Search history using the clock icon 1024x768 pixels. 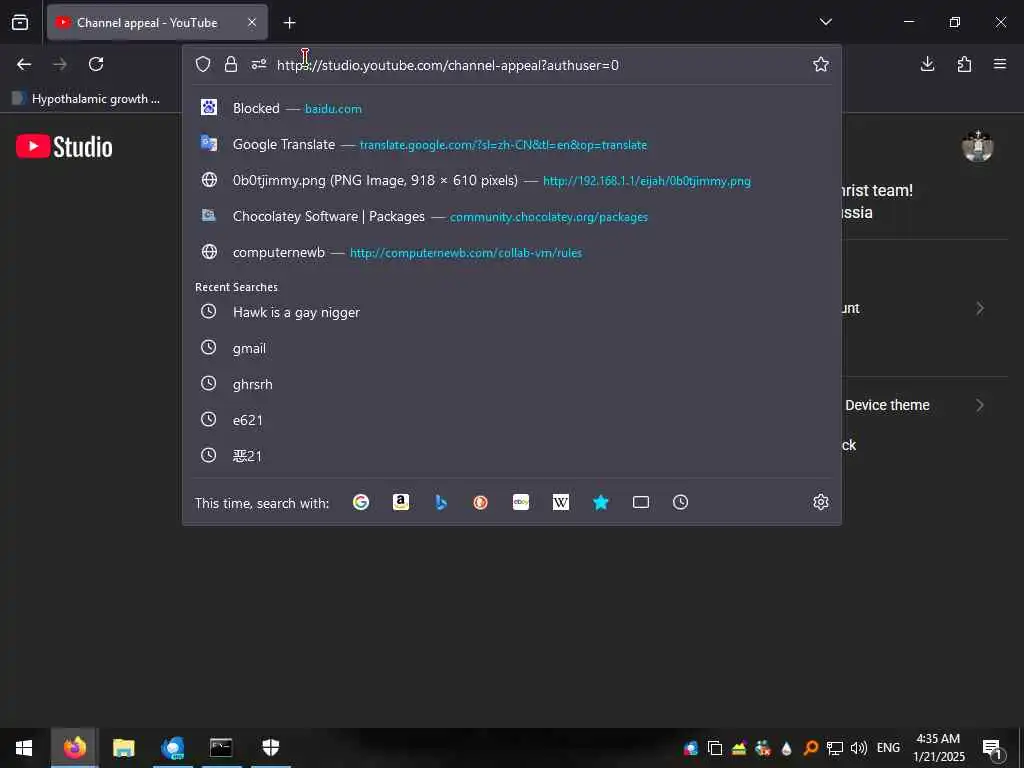tap(680, 502)
